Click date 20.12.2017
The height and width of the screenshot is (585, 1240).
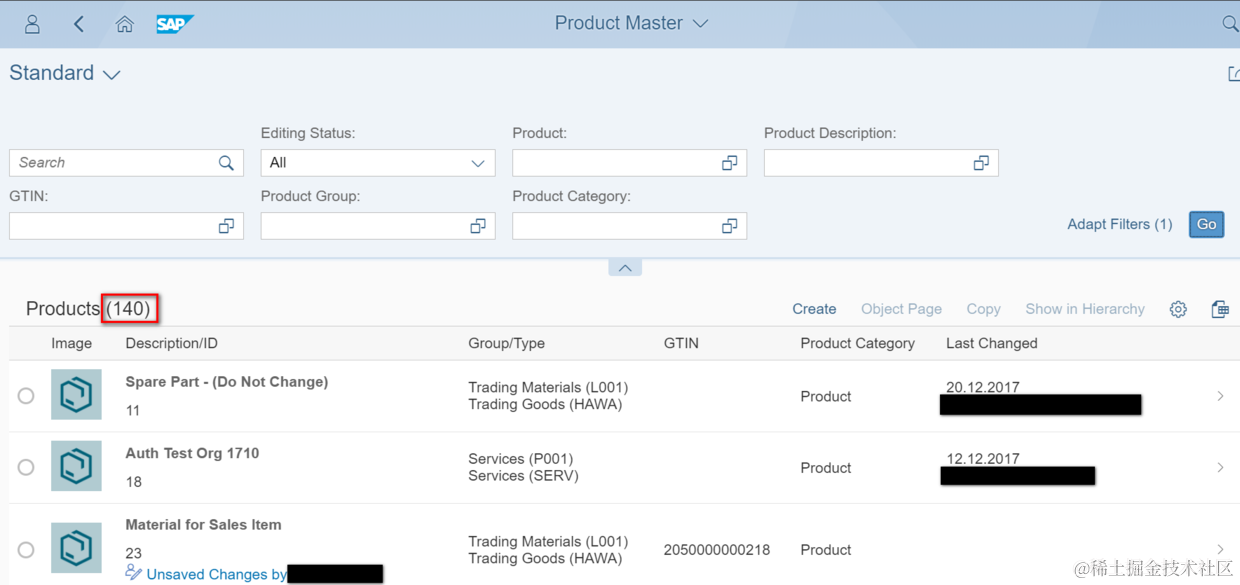pos(983,387)
